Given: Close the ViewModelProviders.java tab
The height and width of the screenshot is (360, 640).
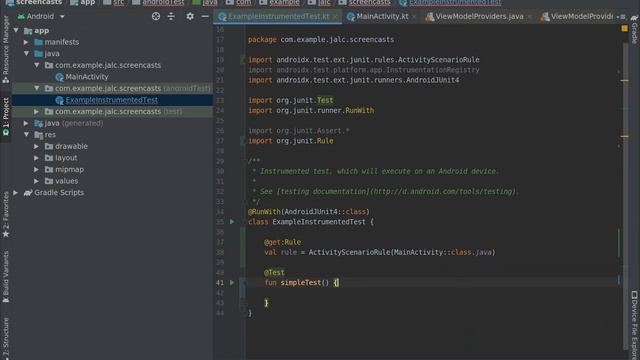Looking at the screenshot, I should [x=529, y=17].
